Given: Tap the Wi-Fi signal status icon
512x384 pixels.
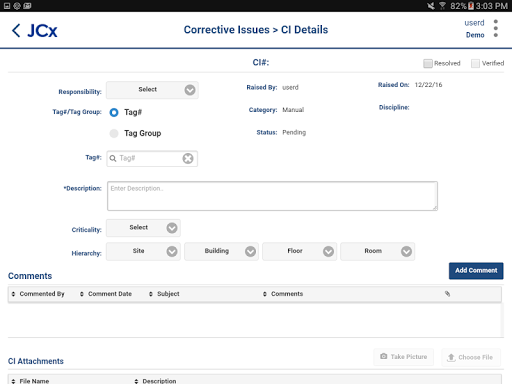Looking at the screenshot, I should point(442,6).
